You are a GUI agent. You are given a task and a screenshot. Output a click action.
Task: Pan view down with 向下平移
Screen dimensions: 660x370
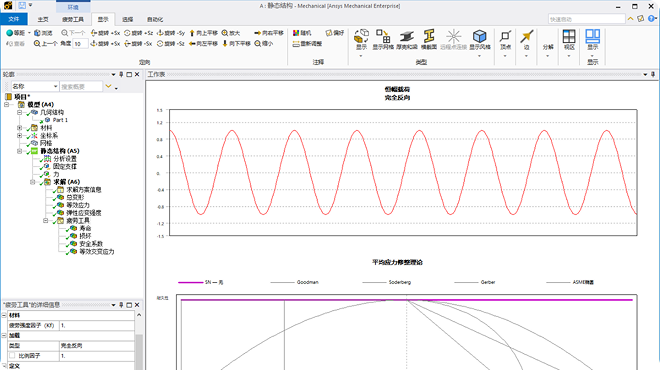[236, 43]
